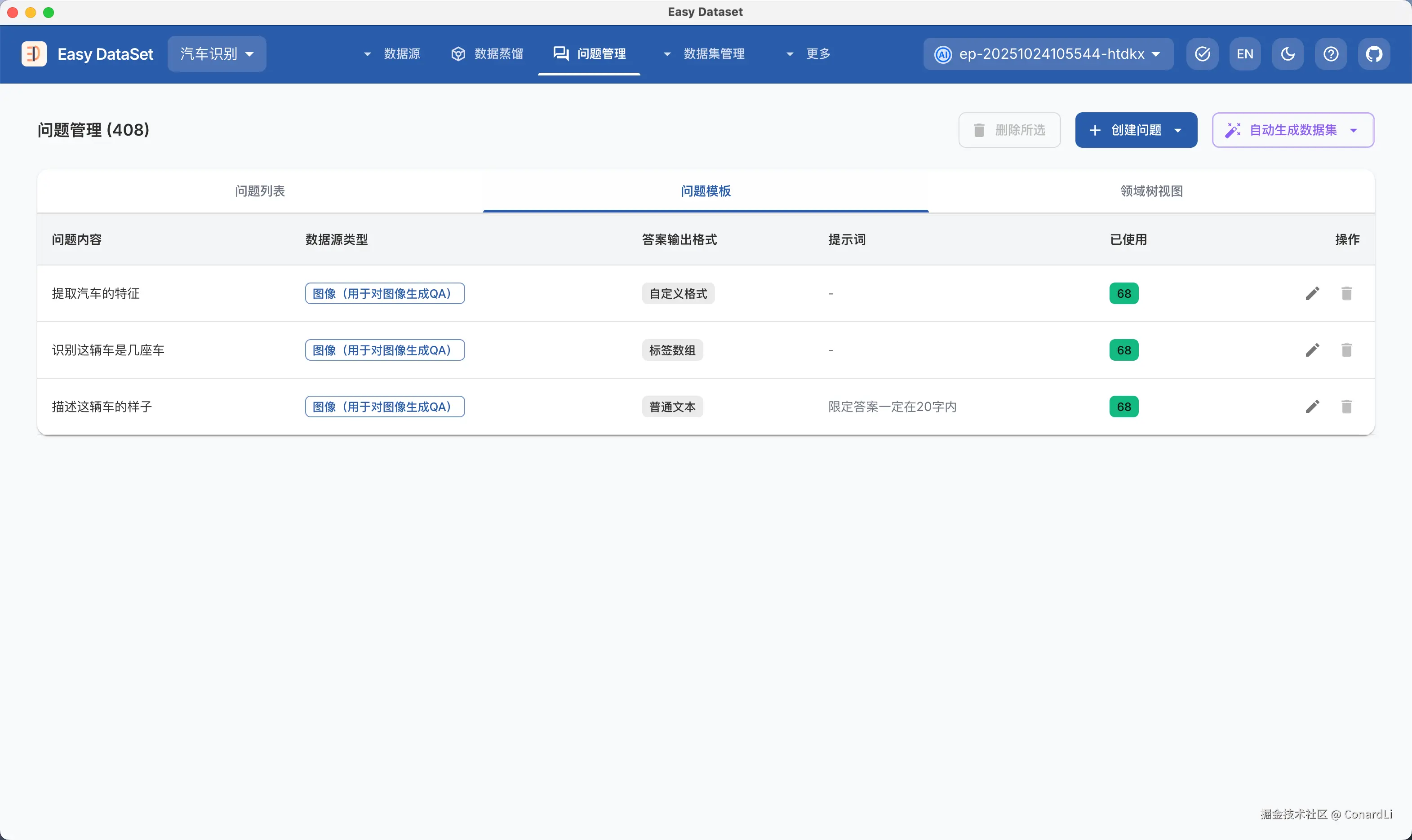The image size is (1412, 840).
Task: Click the 图像 data source tag in 描述这辆车的样子 row
Action: [x=384, y=407]
